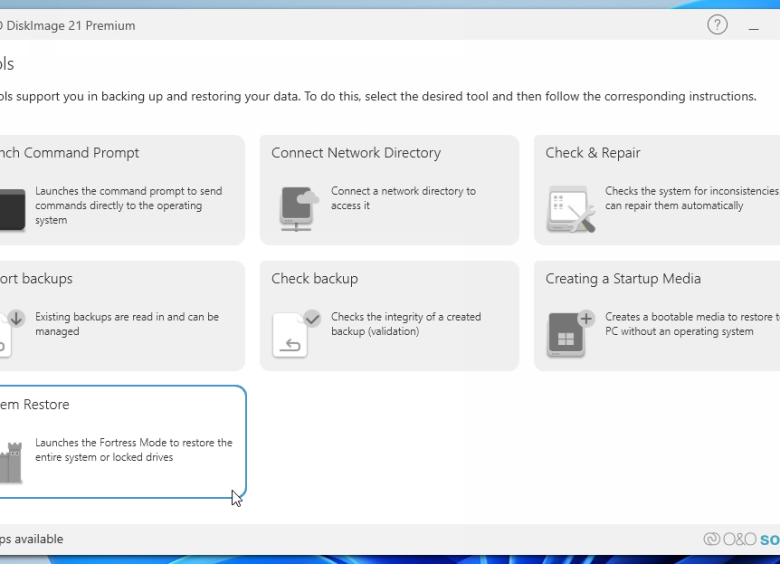Select the Connect Network Directory title

click(x=355, y=153)
